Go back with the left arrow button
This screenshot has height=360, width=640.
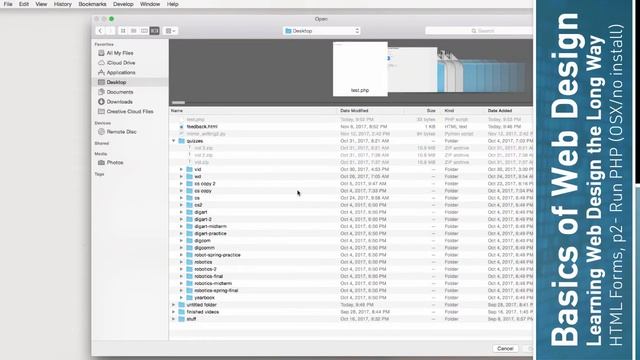100,31
